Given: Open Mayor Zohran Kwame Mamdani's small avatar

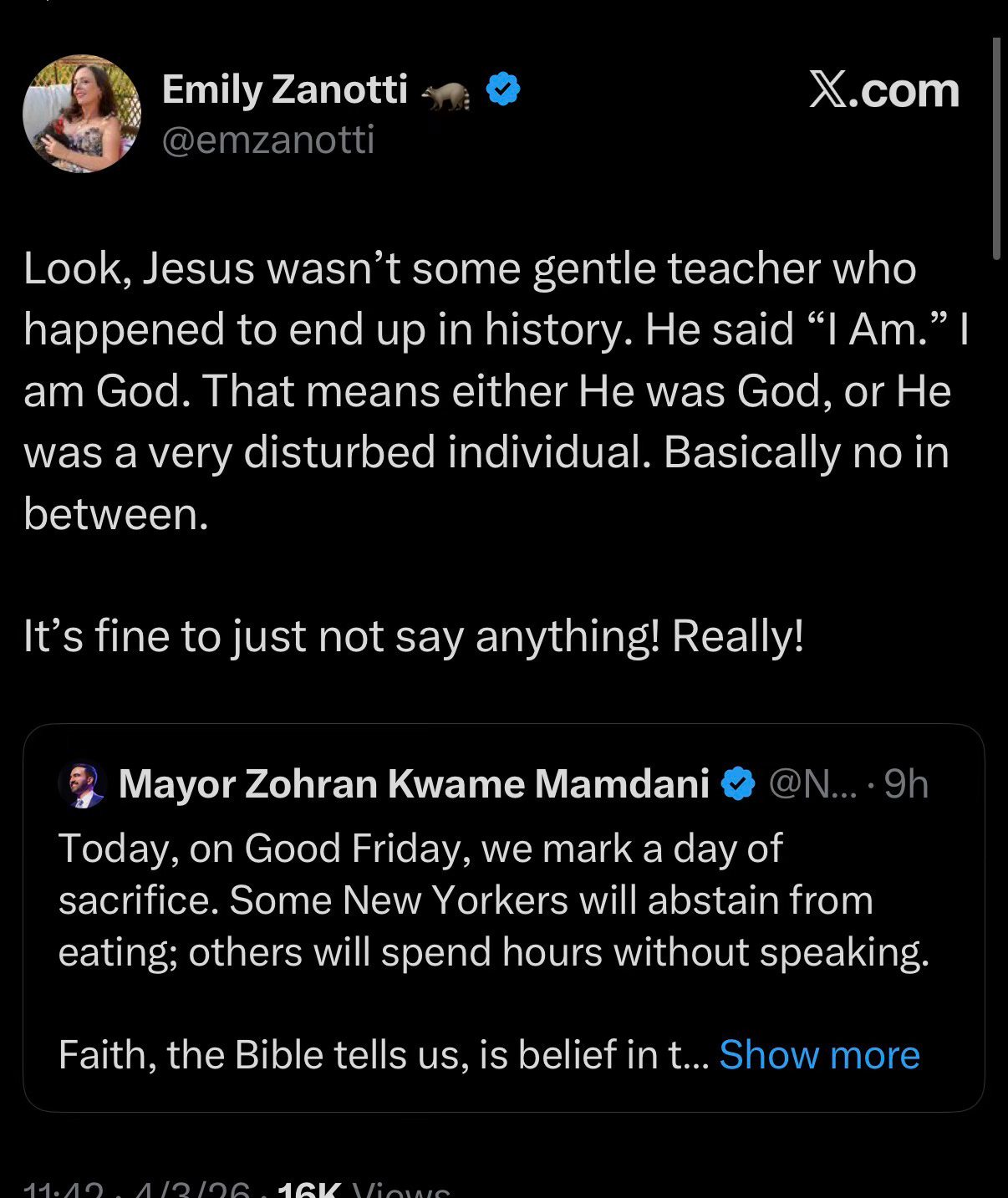Looking at the screenshot, I should [82, 784].
